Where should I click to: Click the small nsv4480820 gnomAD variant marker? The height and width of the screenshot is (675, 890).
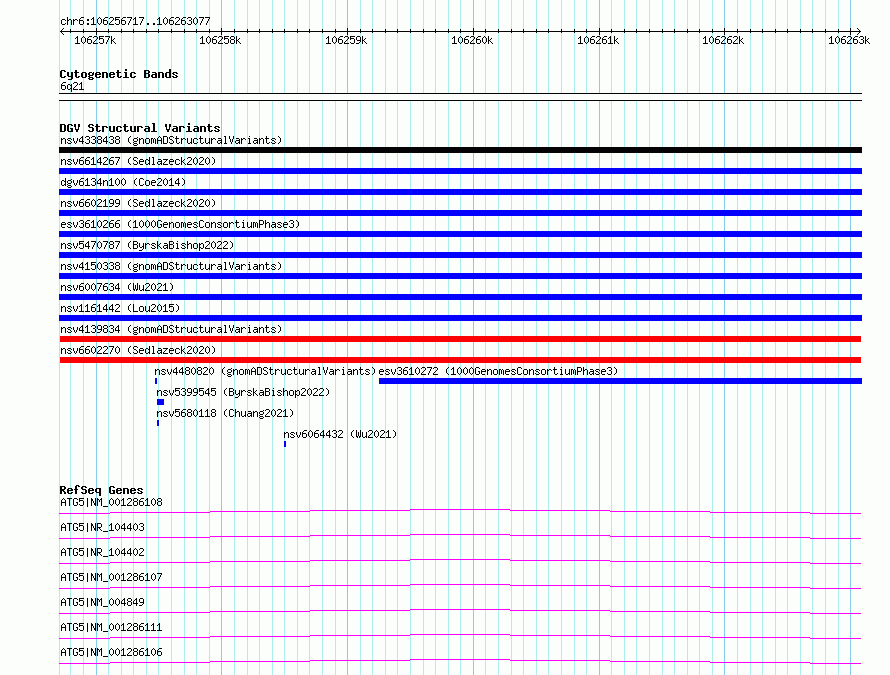coord(156,381)
